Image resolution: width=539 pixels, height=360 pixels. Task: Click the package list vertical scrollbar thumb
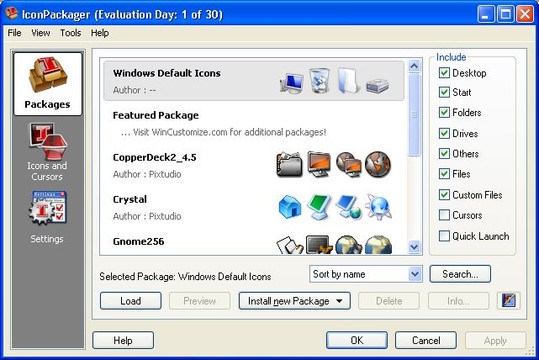tap(414, 114)
